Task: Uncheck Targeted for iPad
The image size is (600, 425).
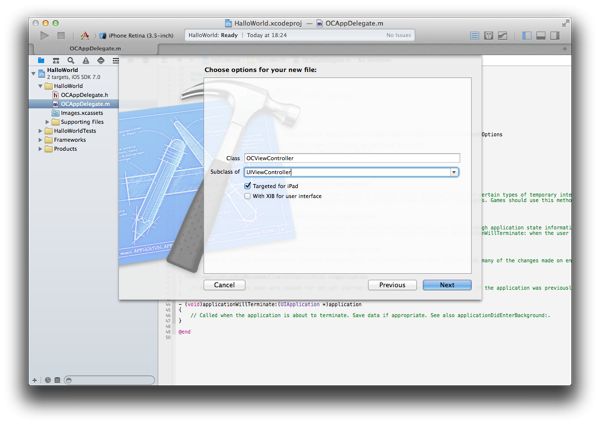Action: point(248,186)
